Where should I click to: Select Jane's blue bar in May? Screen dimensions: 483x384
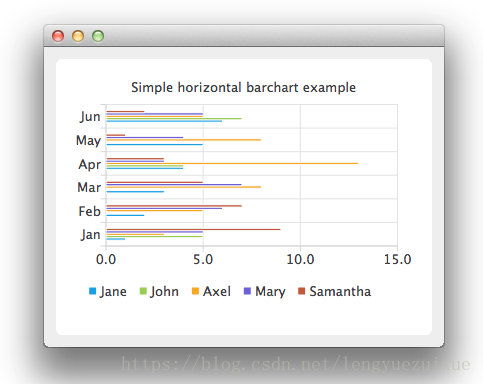pyautogui.click(x=155, y=144)
